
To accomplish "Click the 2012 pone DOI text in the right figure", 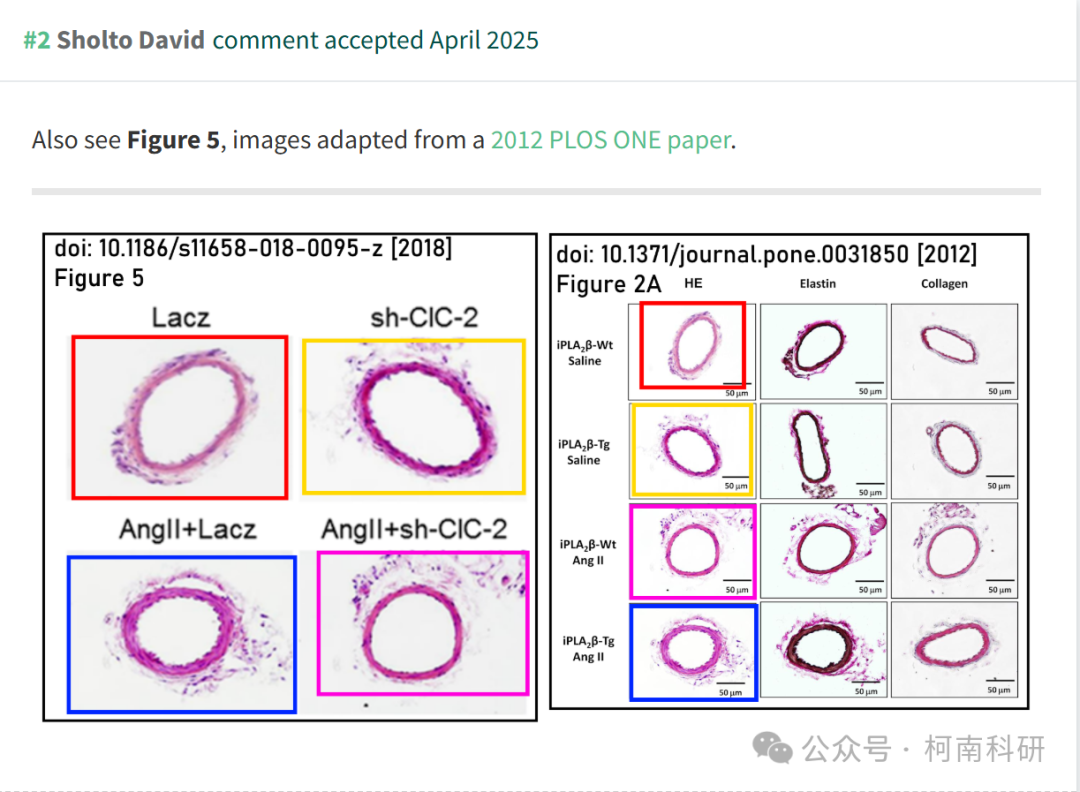I will pyautogui.click(x=766, y=254).
